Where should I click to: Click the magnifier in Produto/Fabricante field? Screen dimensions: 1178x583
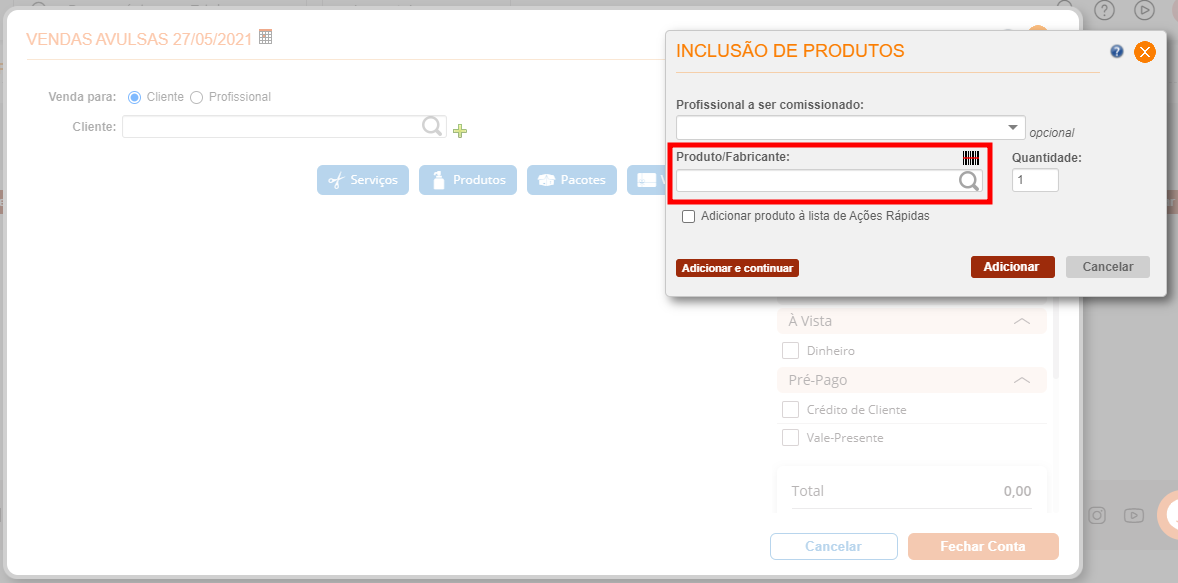969,181
